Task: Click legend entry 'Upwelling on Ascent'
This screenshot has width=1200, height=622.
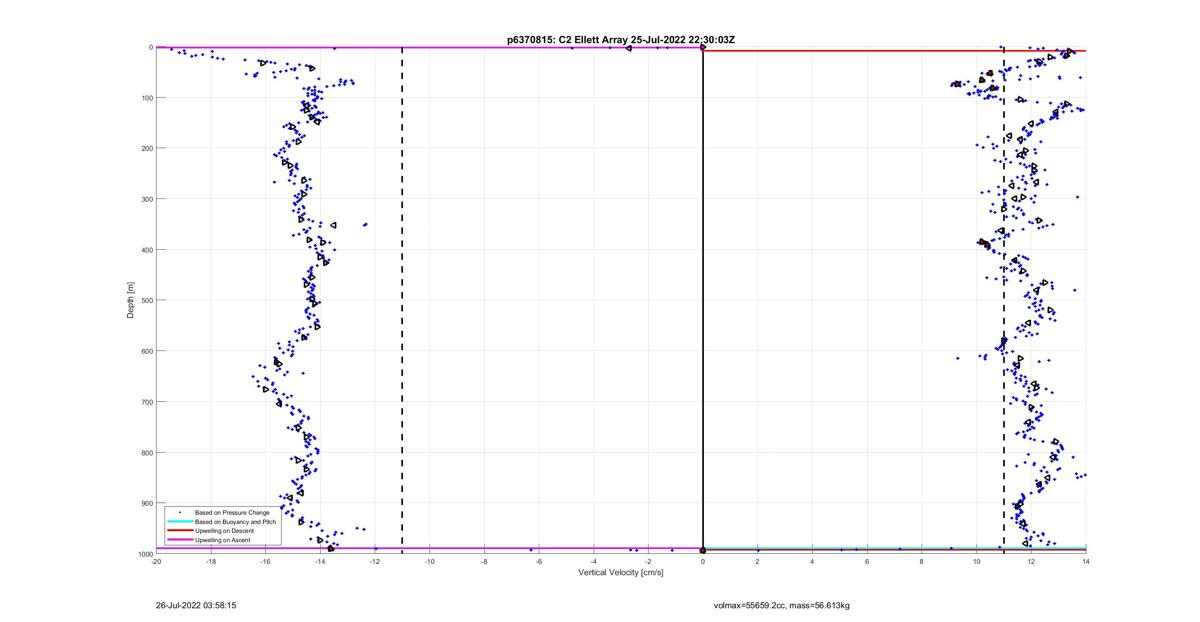Action: (x=223, y=539)
